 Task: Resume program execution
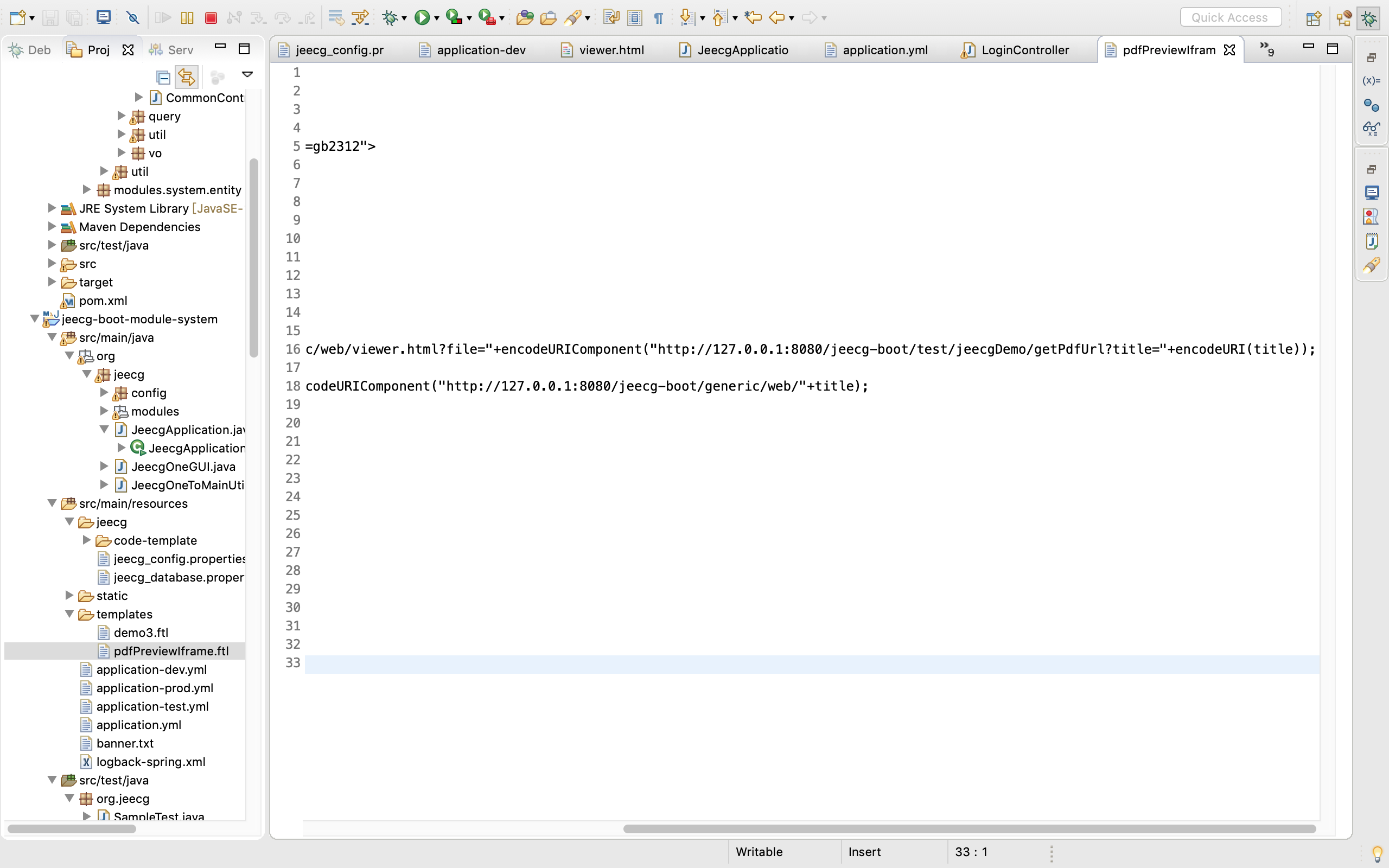click(162, 17)
